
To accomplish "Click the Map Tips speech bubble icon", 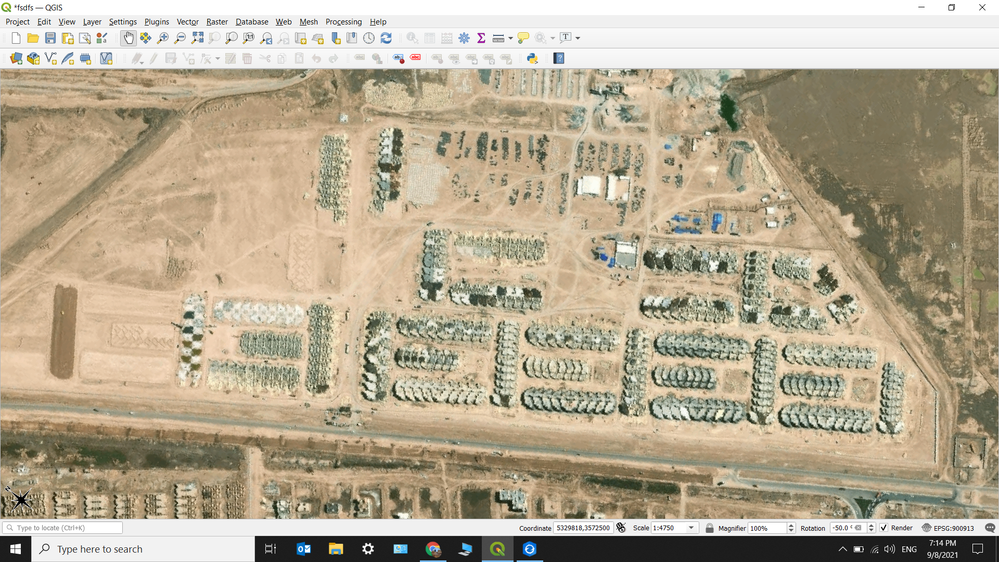I will [x=523, y=38].
